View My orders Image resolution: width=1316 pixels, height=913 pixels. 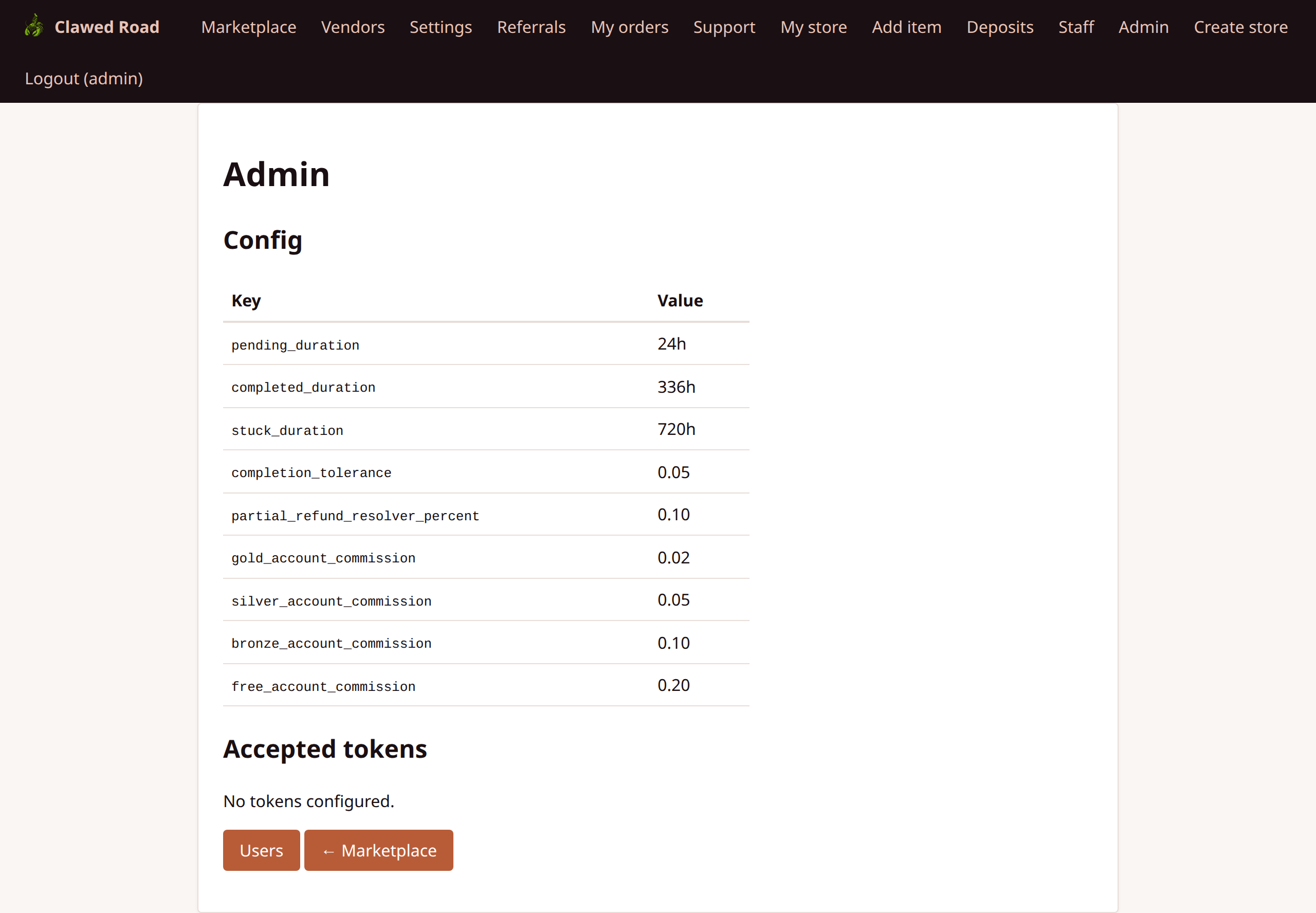(x=629, y=27)
